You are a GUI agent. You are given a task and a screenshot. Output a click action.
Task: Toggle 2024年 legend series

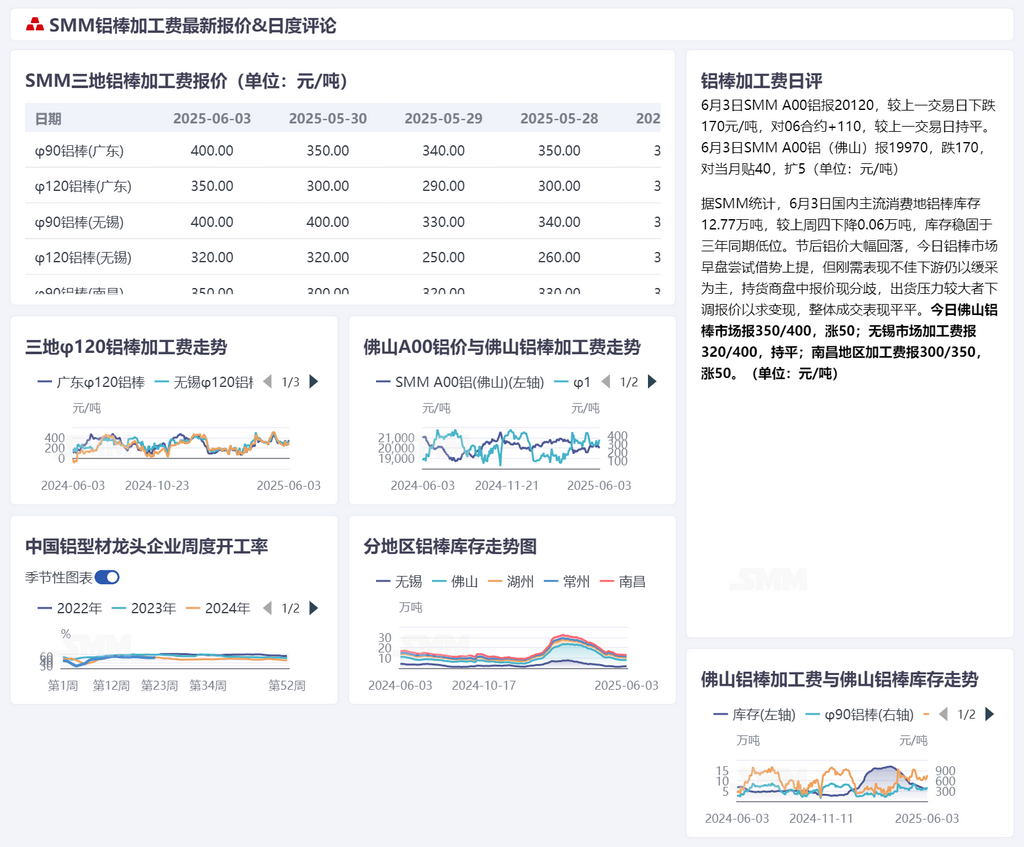[219, 609]
